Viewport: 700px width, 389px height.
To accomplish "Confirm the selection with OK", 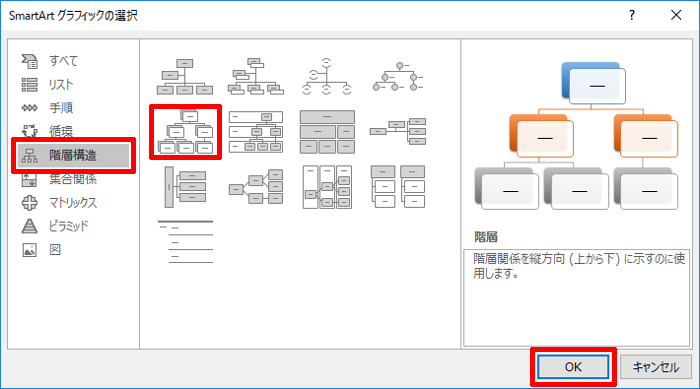I will 573,367.
